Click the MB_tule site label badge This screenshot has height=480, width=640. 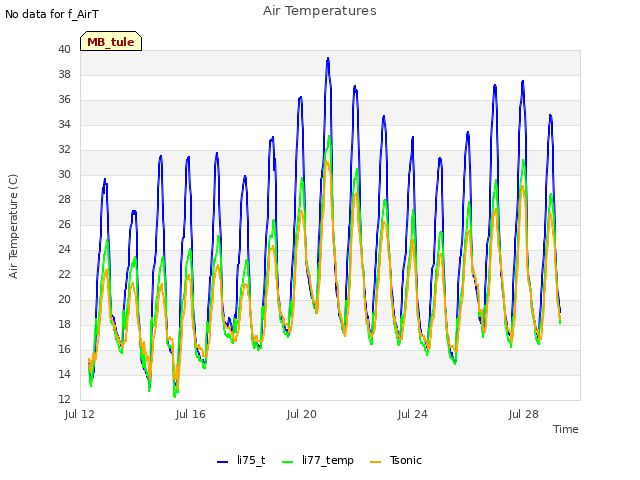click(111, 41)
